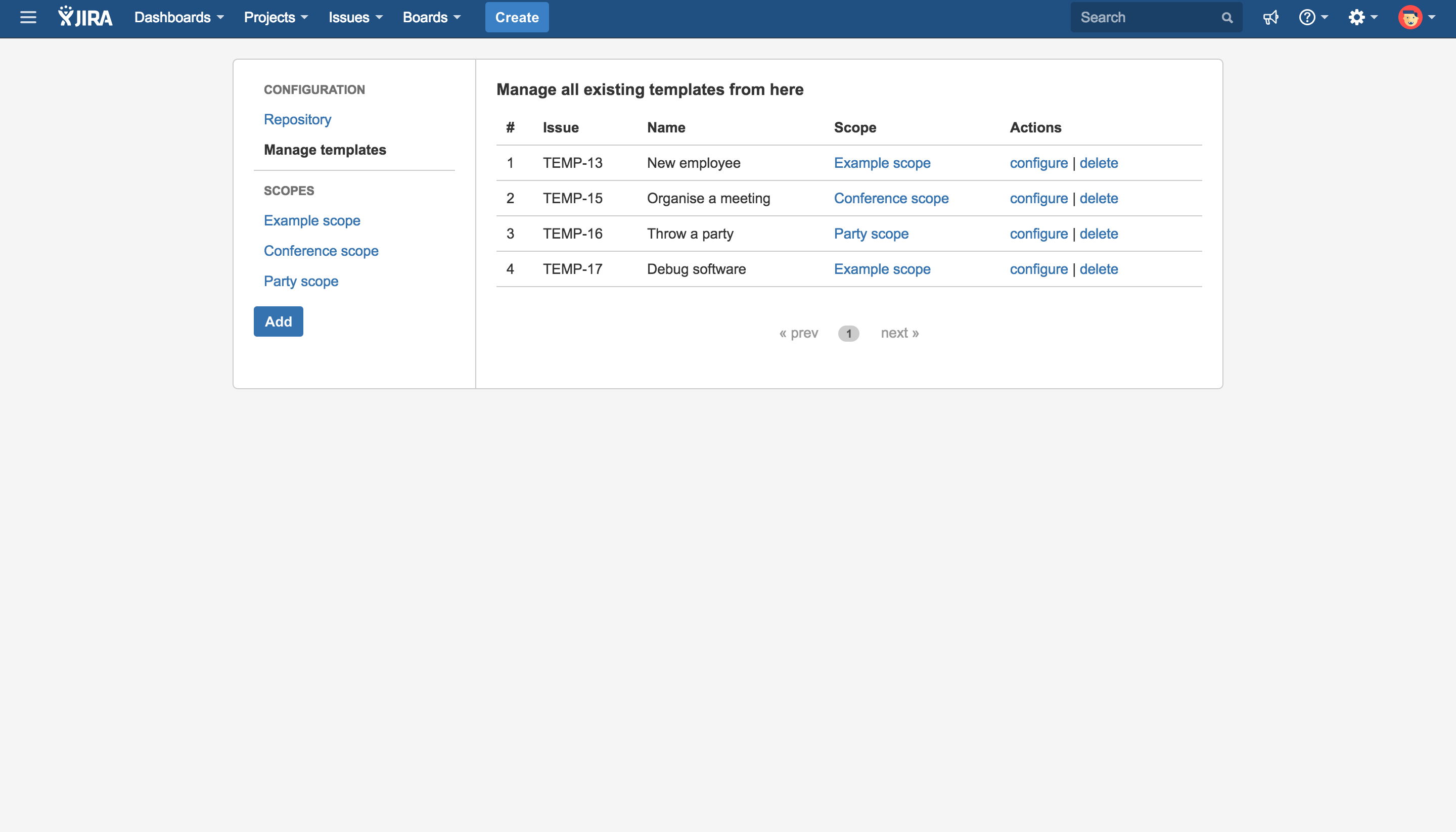Go to pagination page 1
This screenshot has width=1456, height=832.
848,334
